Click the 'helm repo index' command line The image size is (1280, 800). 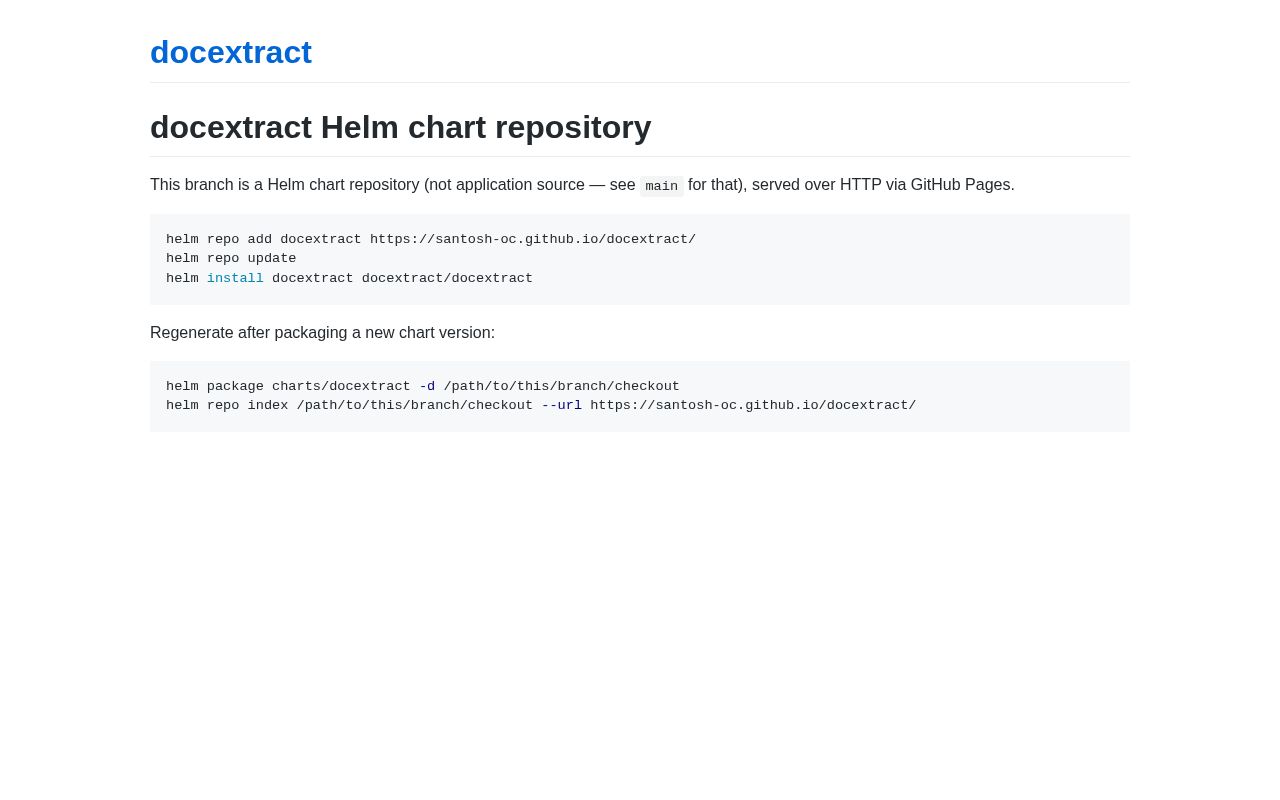pos(541,405)
